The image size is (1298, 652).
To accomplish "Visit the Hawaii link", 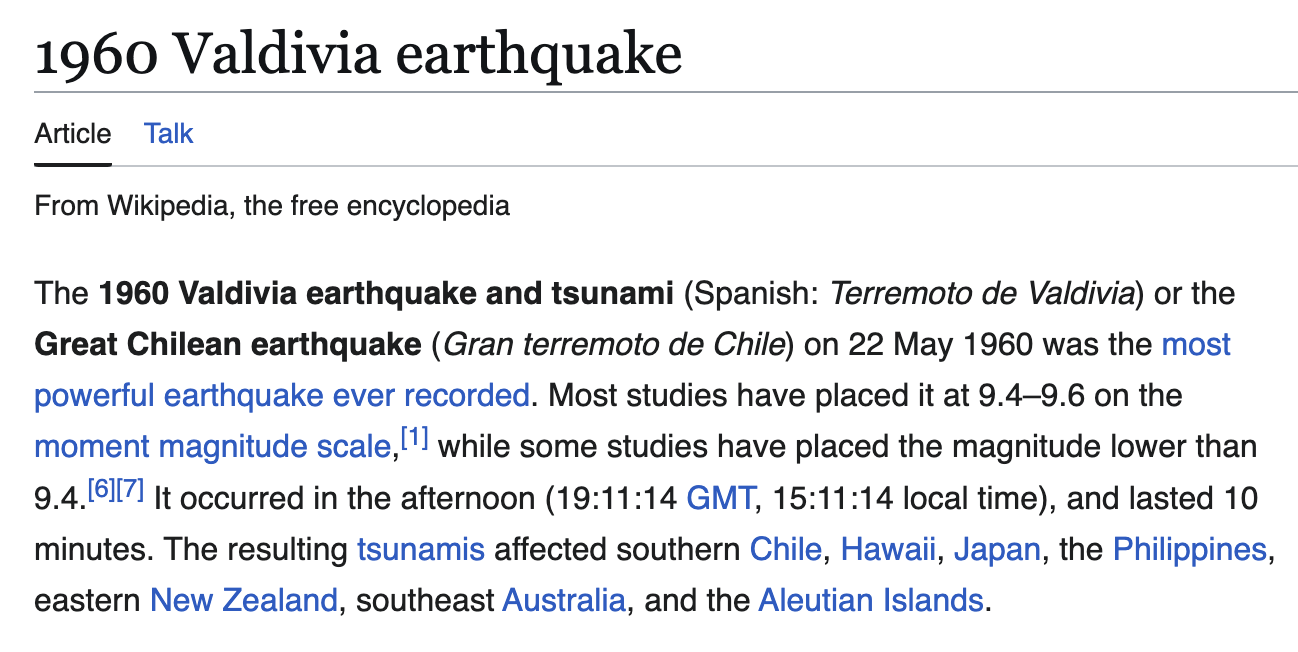I will (888, 550).
